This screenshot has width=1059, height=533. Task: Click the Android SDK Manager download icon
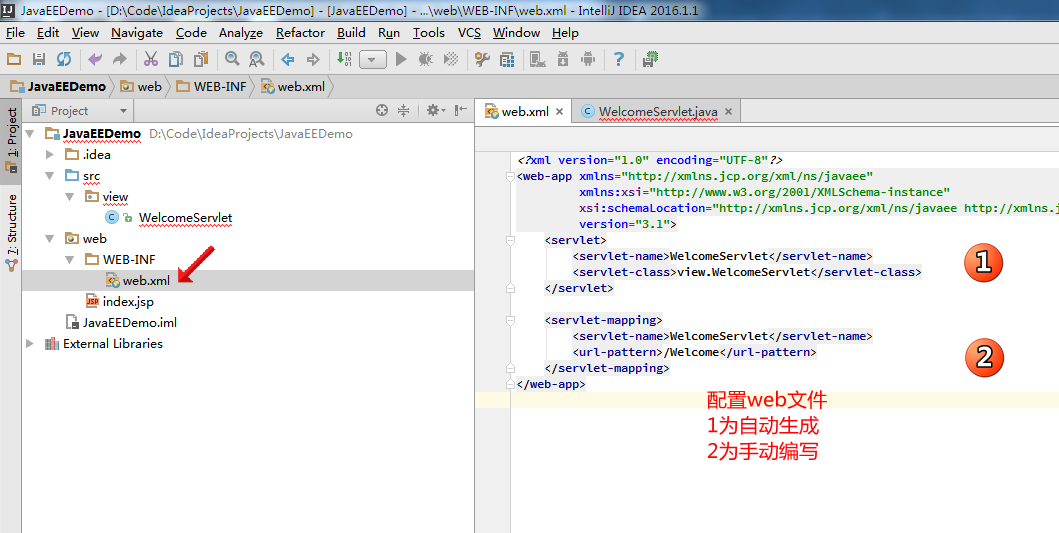click(563, 59)
